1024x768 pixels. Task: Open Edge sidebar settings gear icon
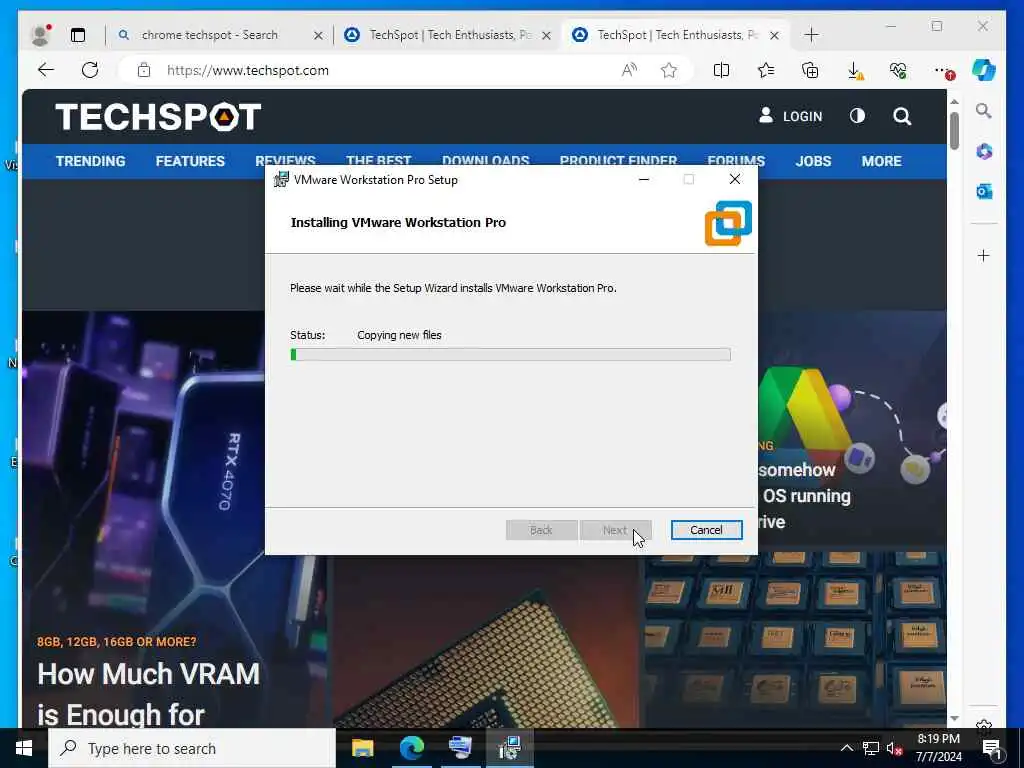point(984,724)
